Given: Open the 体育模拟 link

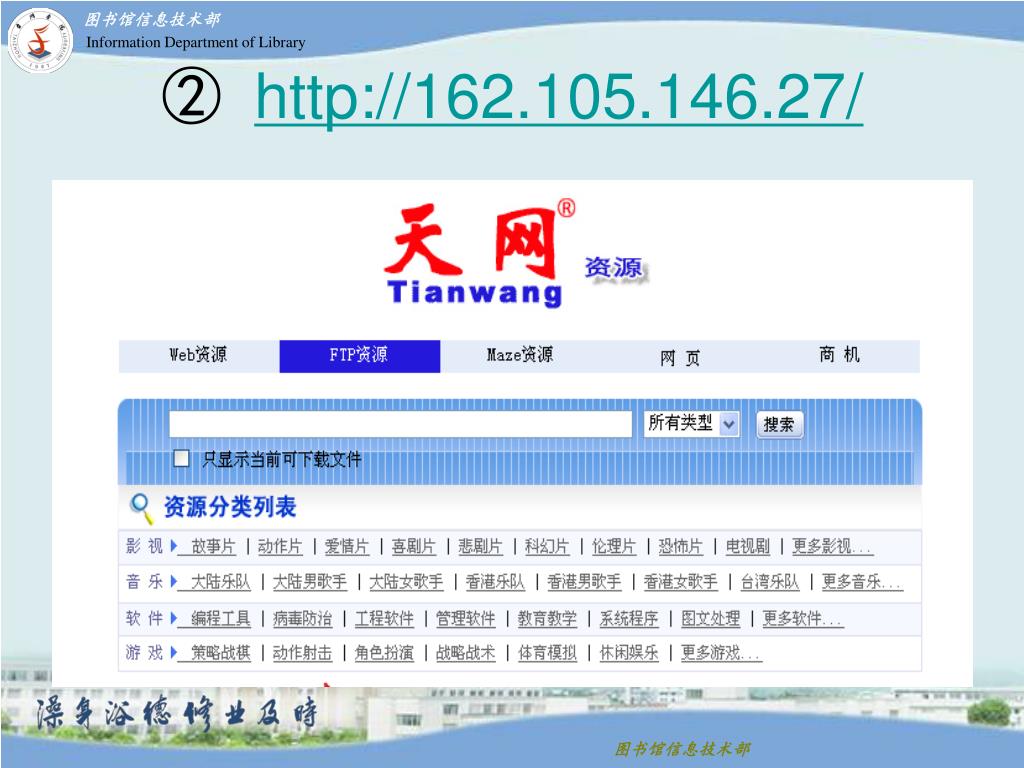Looking at the screenshot, I should (547, 652).
